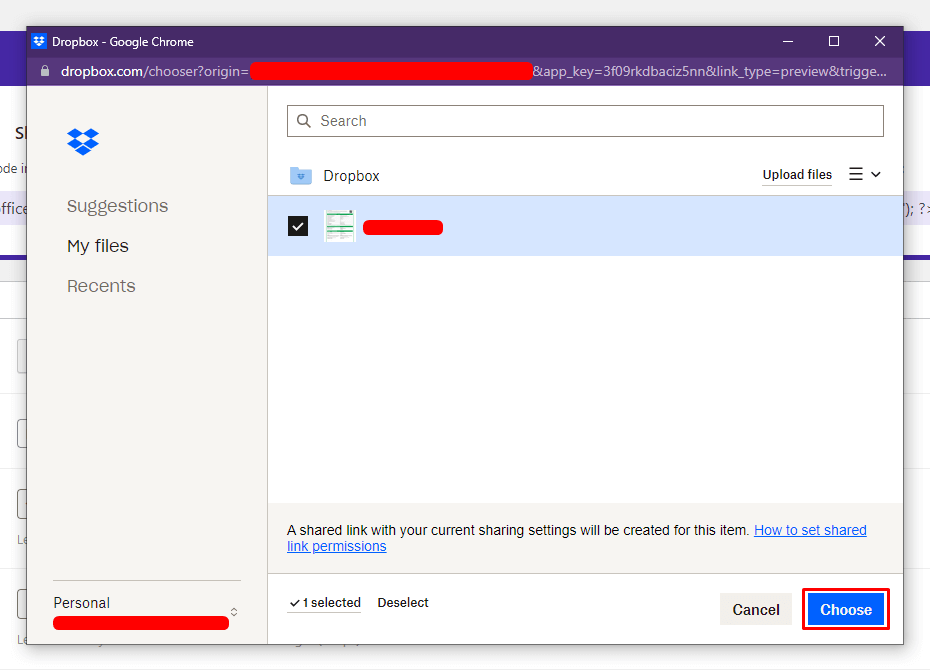Confirm selection with the Choose button
The width and height of the screenshot is (930, 670).
[846, 610]
